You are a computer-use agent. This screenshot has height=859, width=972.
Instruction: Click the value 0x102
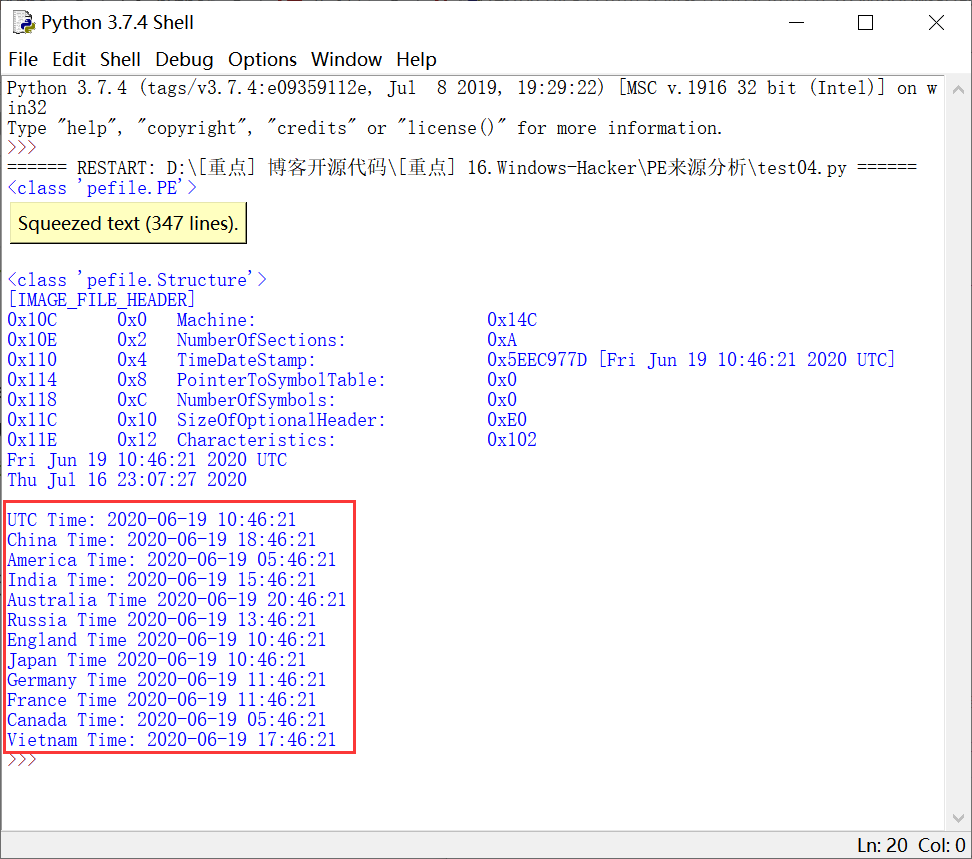[x=511, y=439]
